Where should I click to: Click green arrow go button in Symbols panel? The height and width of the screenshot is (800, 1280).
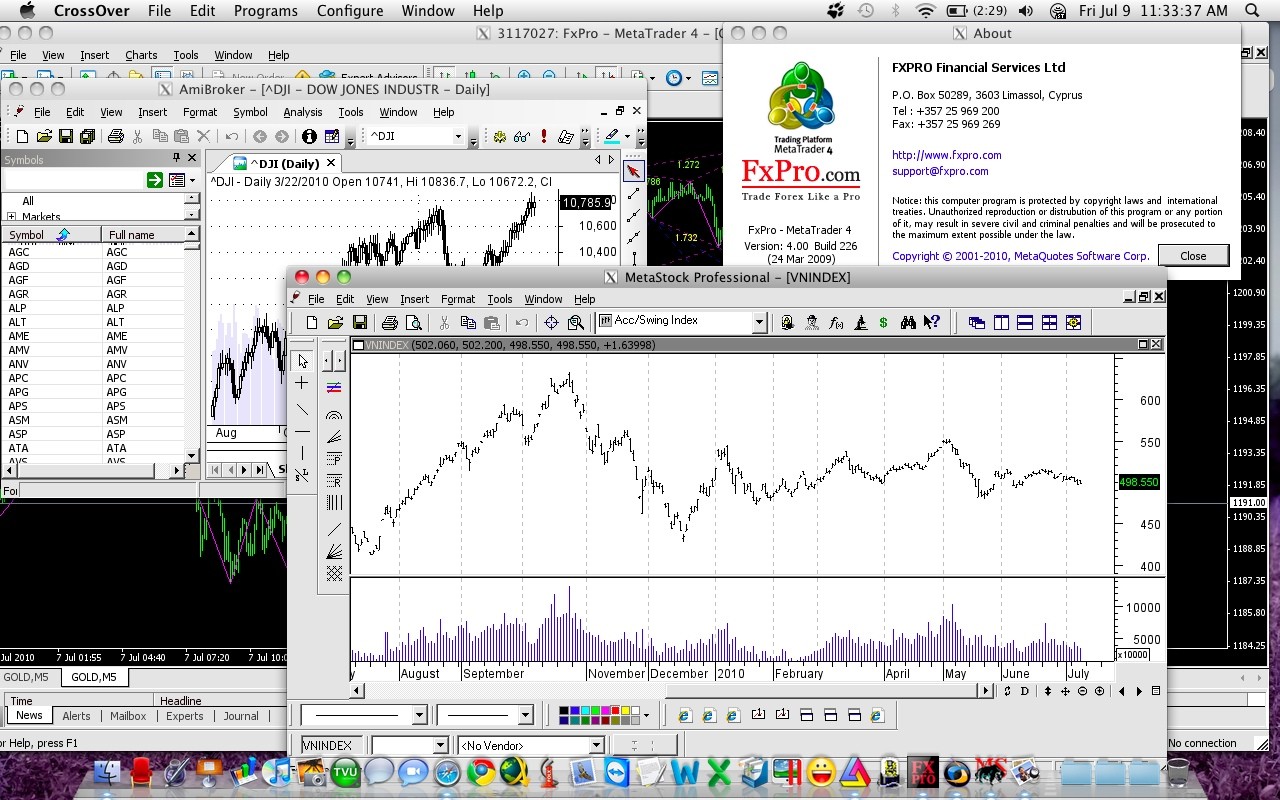[154, 180]
